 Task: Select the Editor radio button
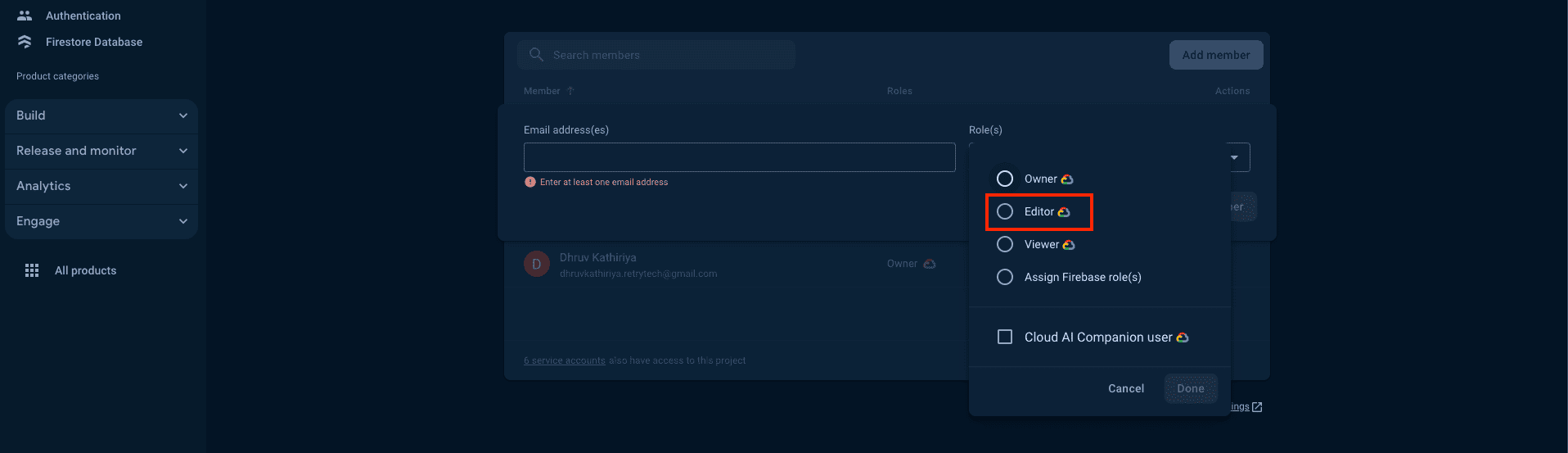1005,211
